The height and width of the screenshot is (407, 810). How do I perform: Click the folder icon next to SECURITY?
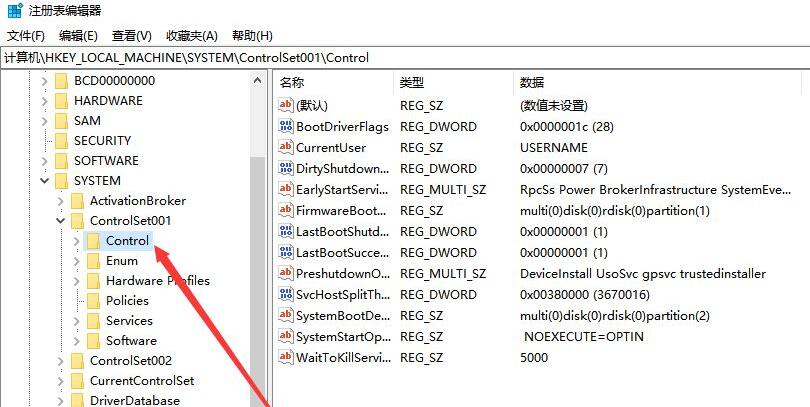click(x=61, y=141)
